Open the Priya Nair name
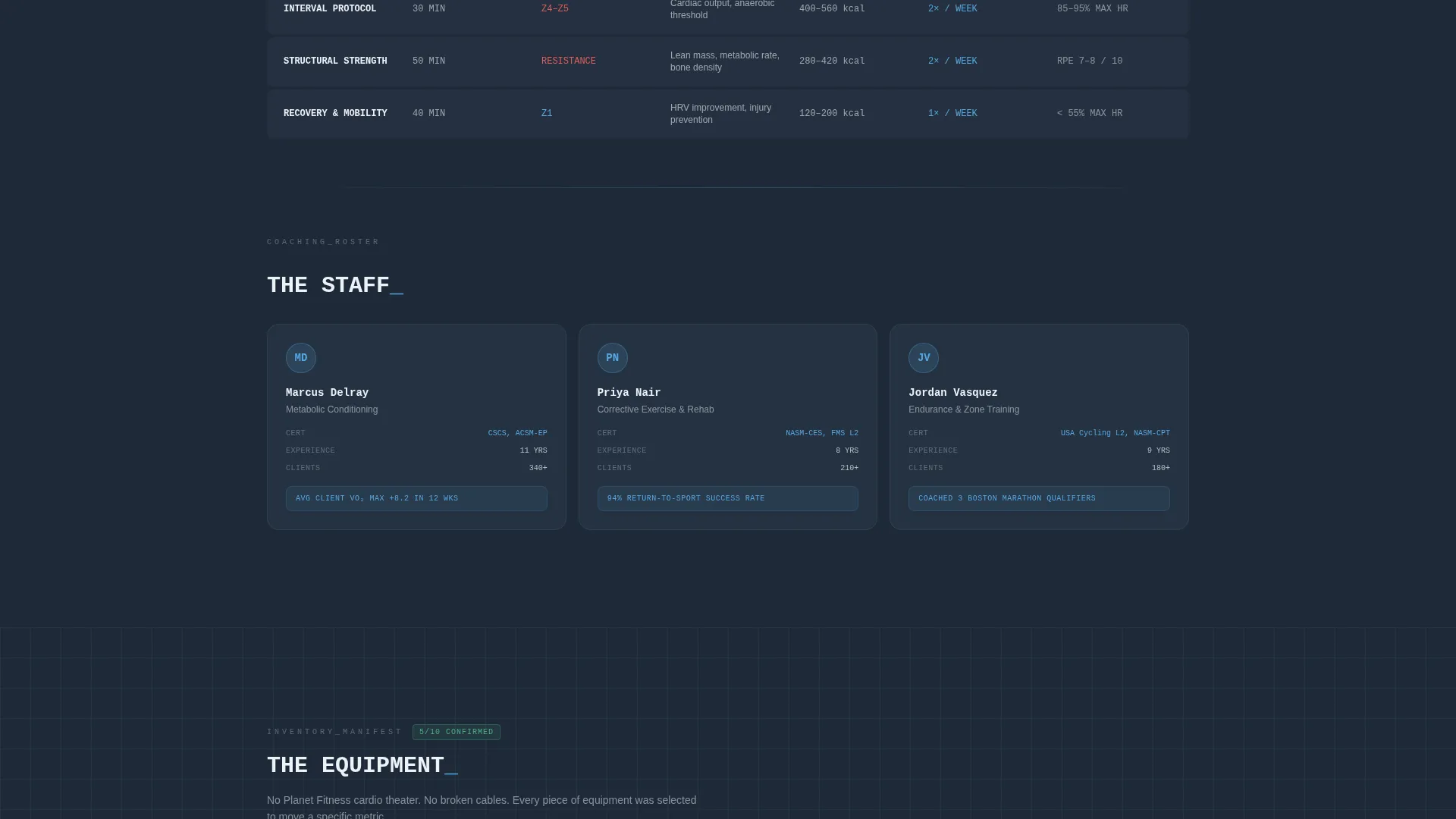This screenshot has width=1456, height=819. [629, 393]
